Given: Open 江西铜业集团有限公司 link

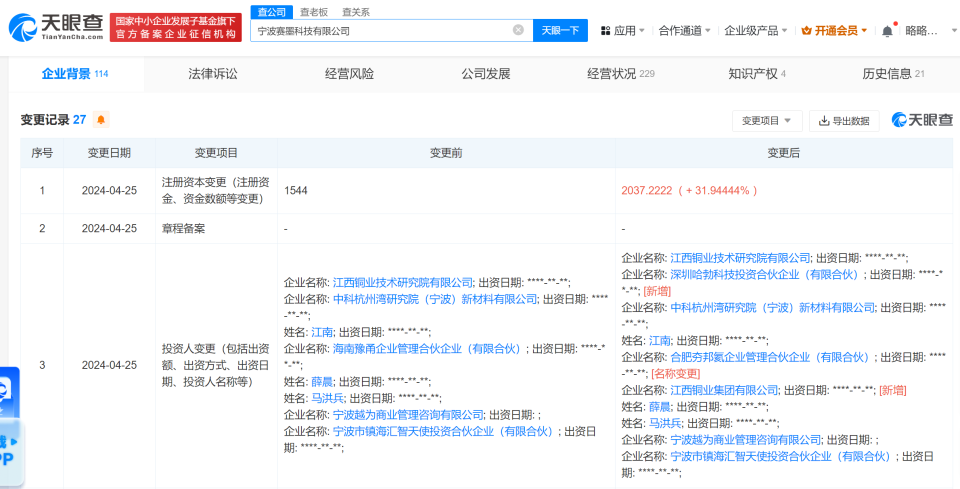Looking at the screenshot, I should click(724, 390).
